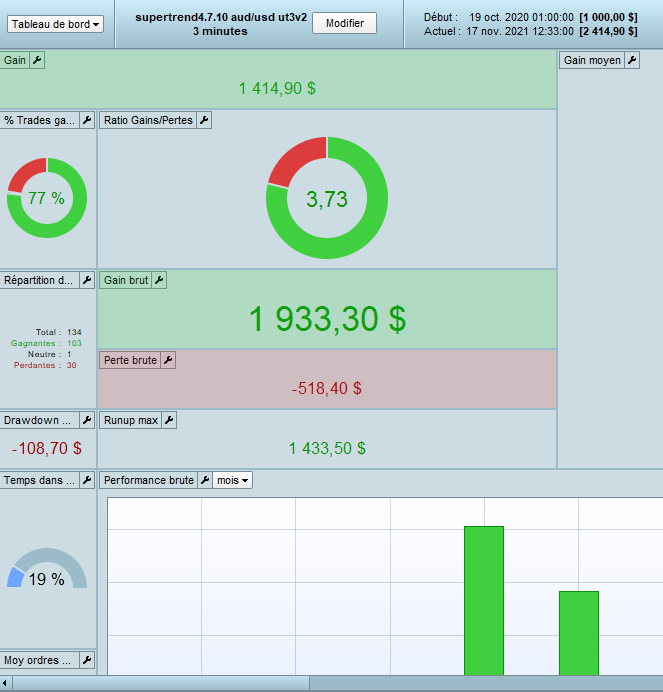The height and width of the screenshot is (692, 663).
Task: Open settings wrench for the Gain panel
Action: click(x=37, y=60)
